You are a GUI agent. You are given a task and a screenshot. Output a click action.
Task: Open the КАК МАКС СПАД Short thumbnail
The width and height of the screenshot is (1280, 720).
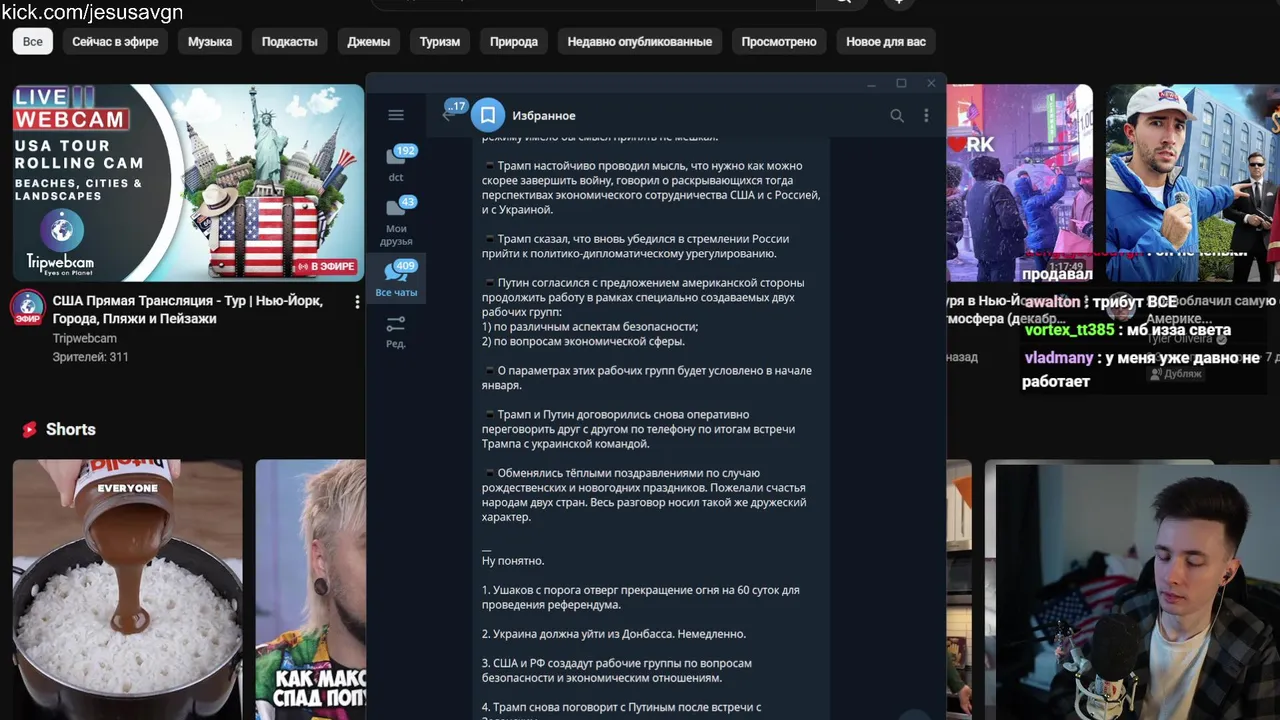coord(310,589)
